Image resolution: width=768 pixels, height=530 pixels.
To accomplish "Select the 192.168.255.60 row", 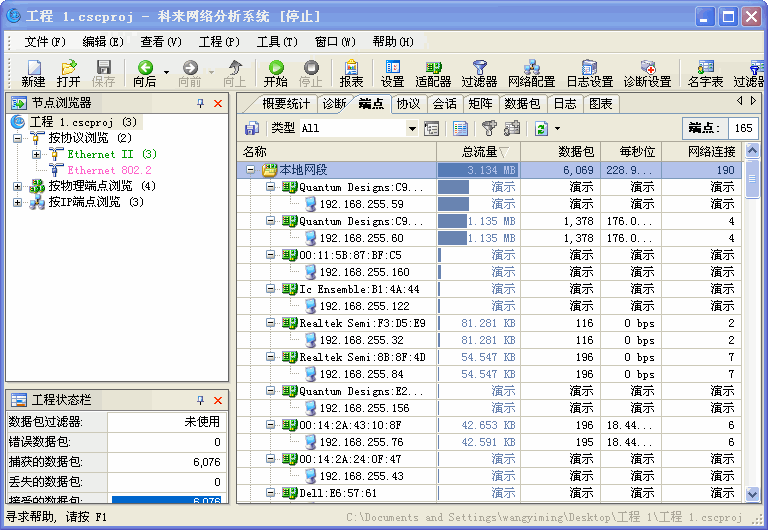I will (489, 238).
